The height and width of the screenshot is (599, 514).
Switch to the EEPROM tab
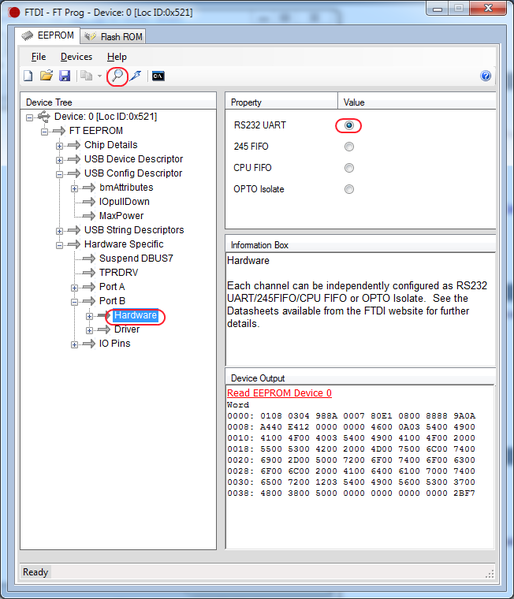click(48, 36)
